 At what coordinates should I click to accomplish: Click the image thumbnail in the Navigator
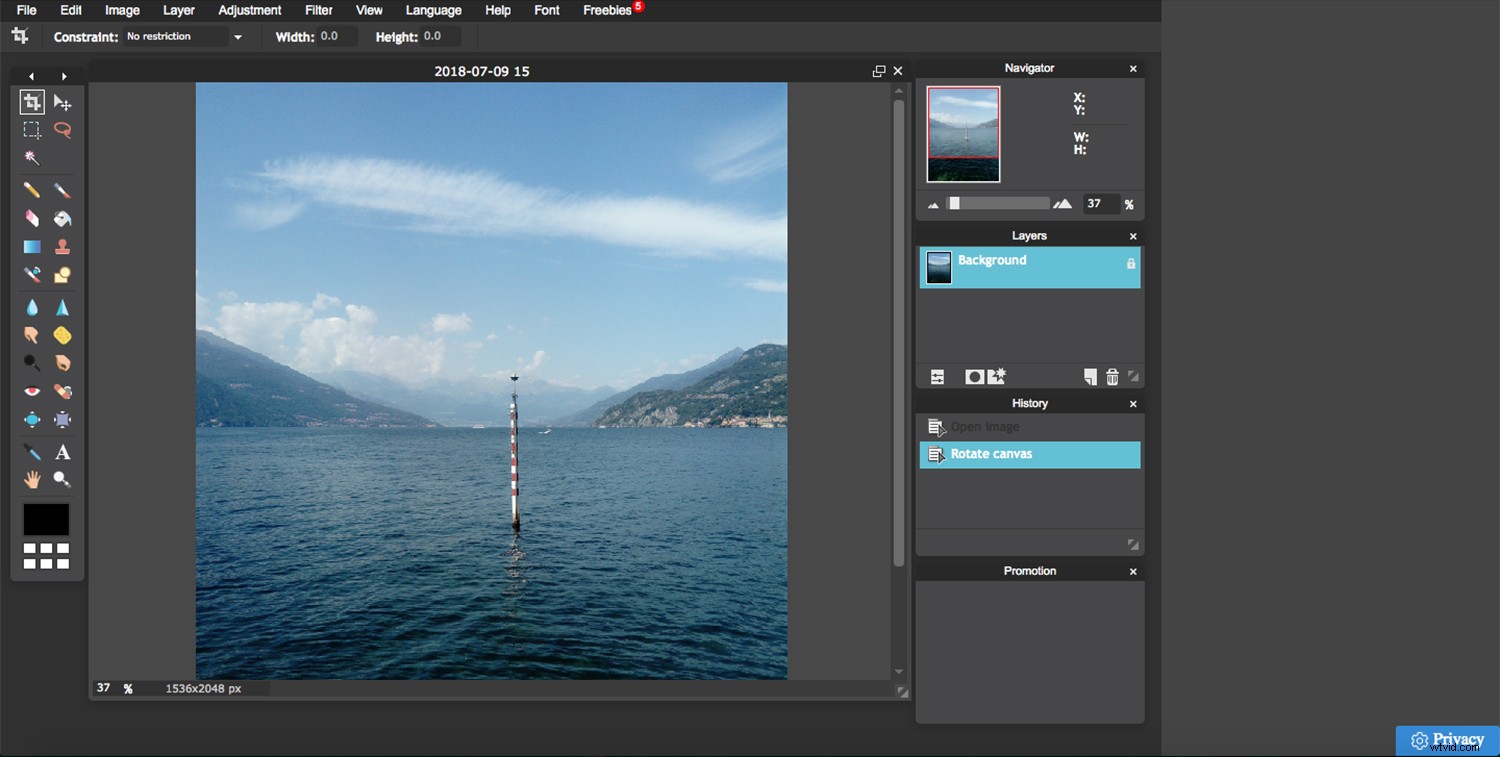click(x=962, y=133)
